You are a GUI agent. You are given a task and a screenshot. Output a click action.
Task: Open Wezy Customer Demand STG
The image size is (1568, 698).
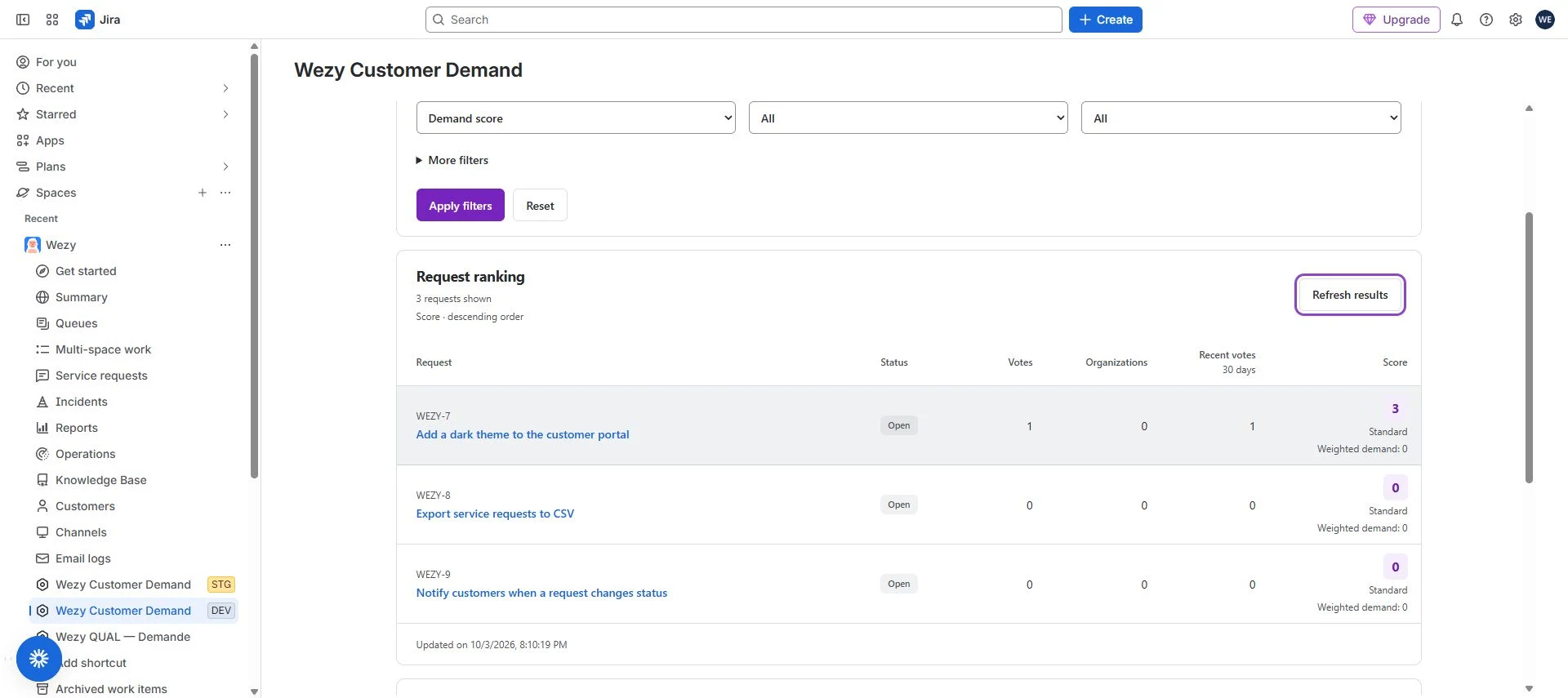click(x=134, y=585)
